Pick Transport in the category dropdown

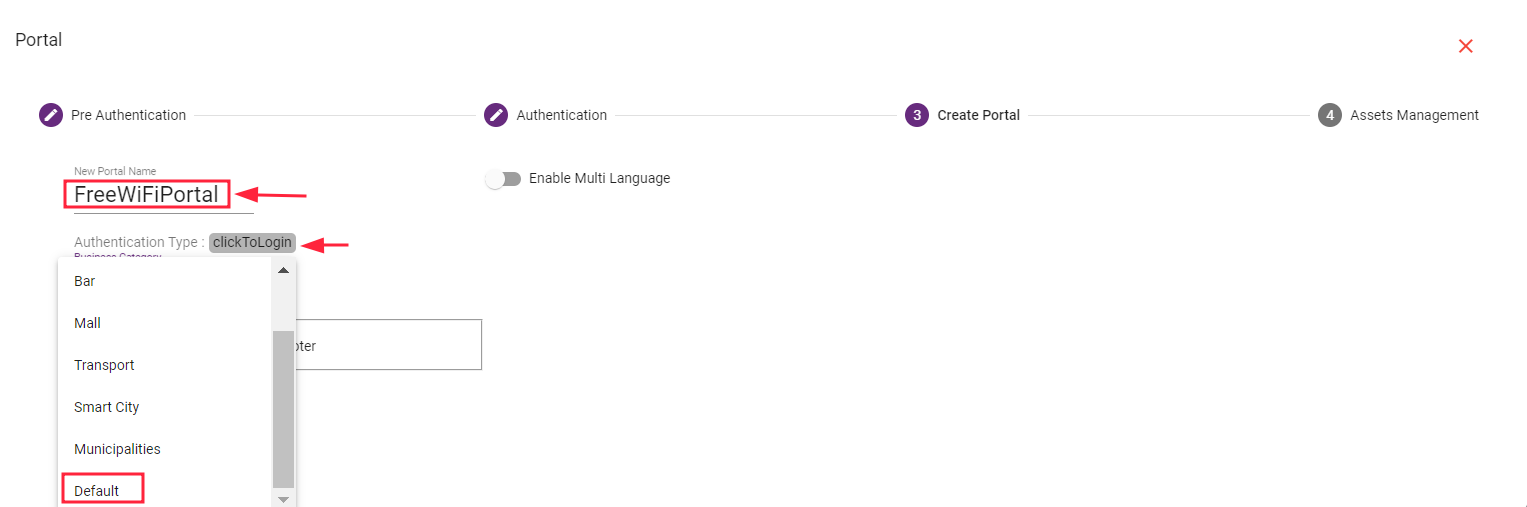[x=104, y=365]
